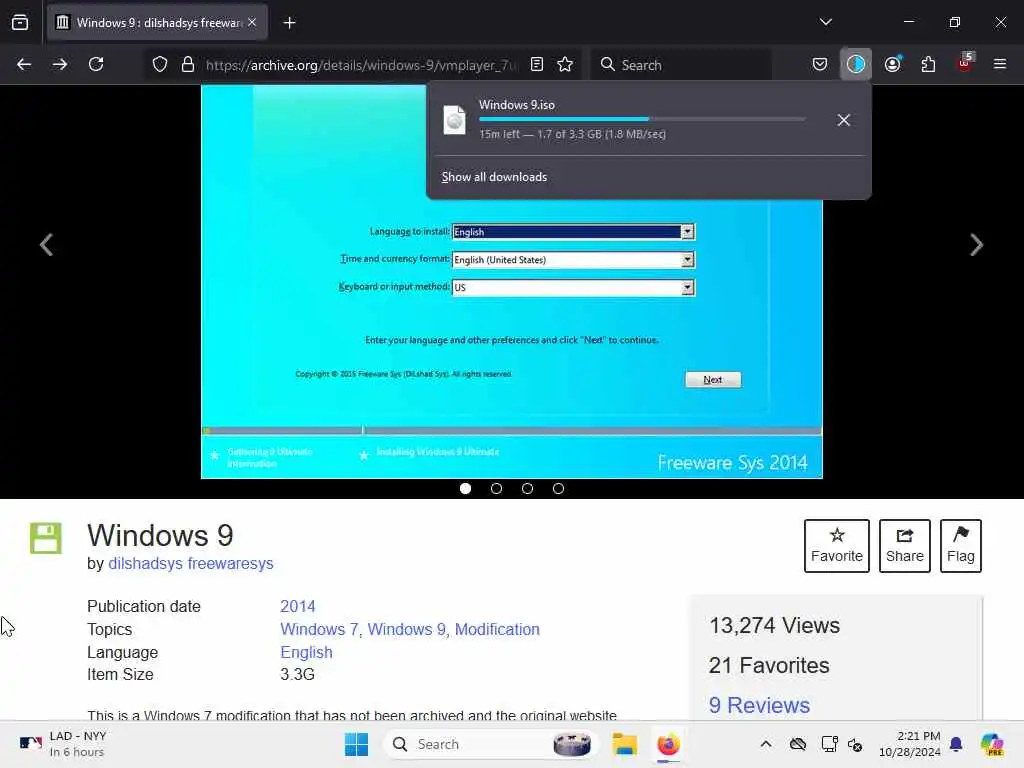Click the Next button in installer image

point(713,379)
